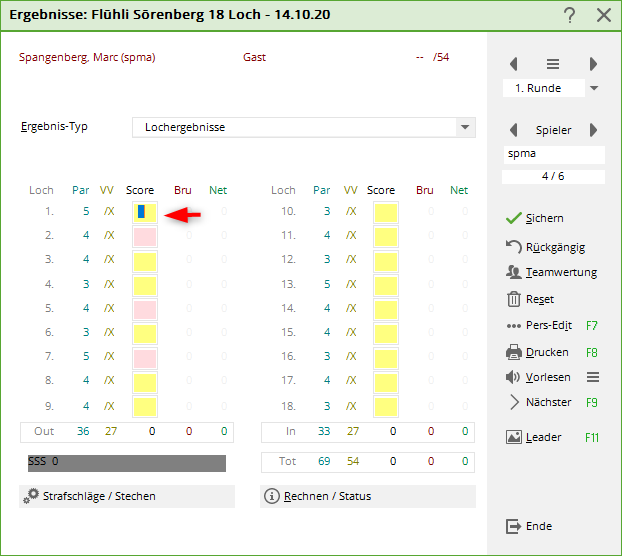The height and width of the screenshot is (556, 622).
Task: Expand the Ergebnis-Typ dropdown
Action: click(464, 128)
